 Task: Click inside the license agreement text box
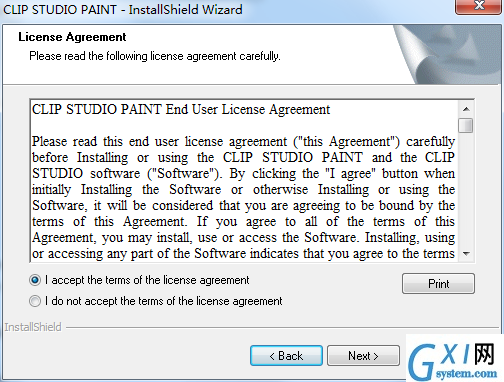tap(244, 181)
